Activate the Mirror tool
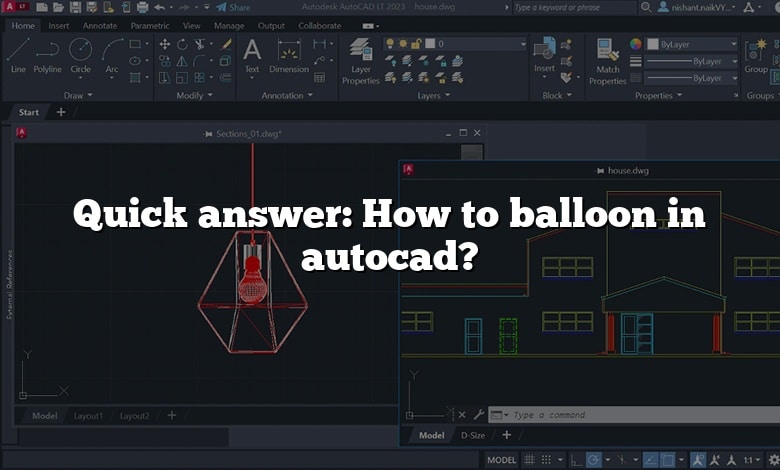 point(182,61)
